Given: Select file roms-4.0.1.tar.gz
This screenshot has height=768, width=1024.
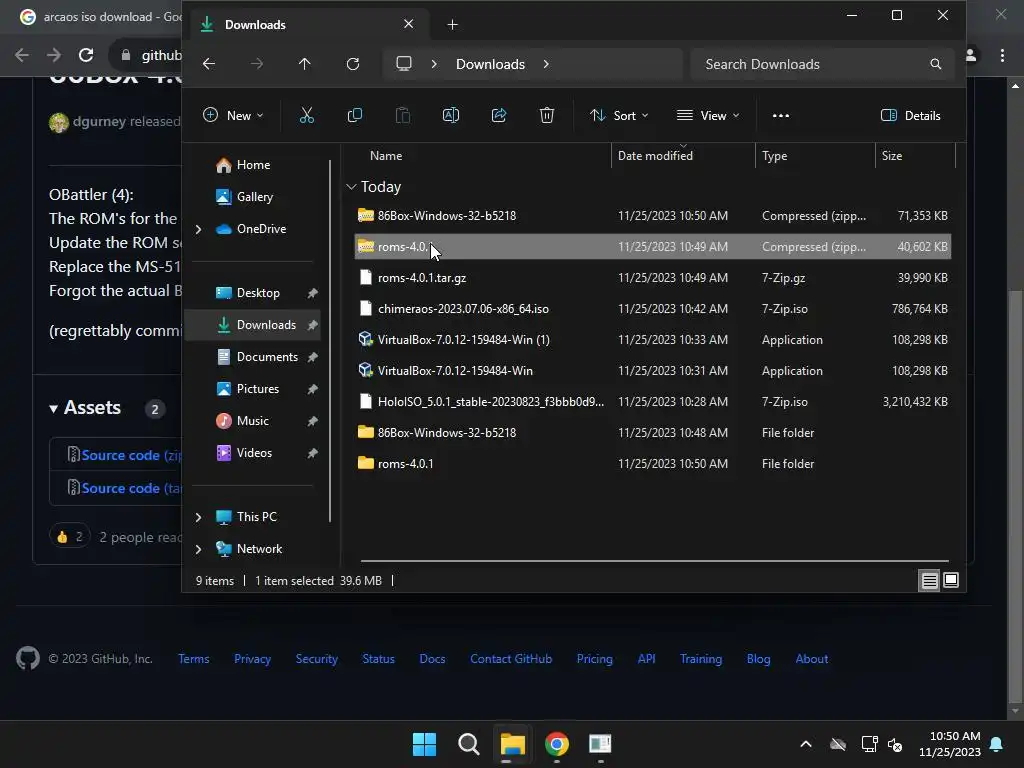Looking at the screenshot, I should pyautogui.click(x=652, y=278).
